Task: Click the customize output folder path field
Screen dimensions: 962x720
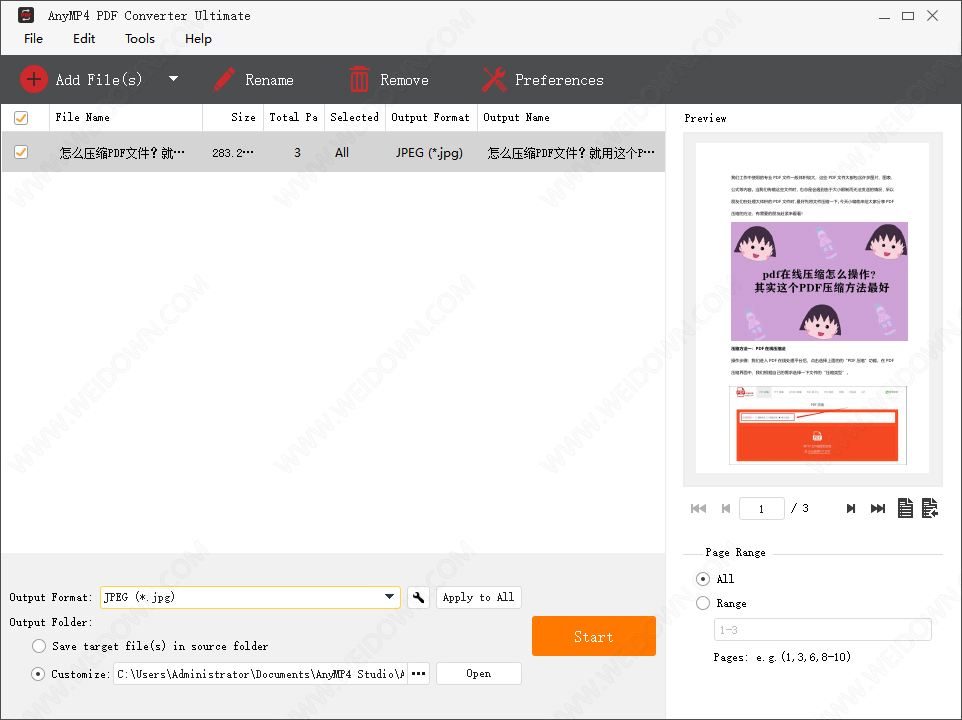Action: [x=260, y=674]
